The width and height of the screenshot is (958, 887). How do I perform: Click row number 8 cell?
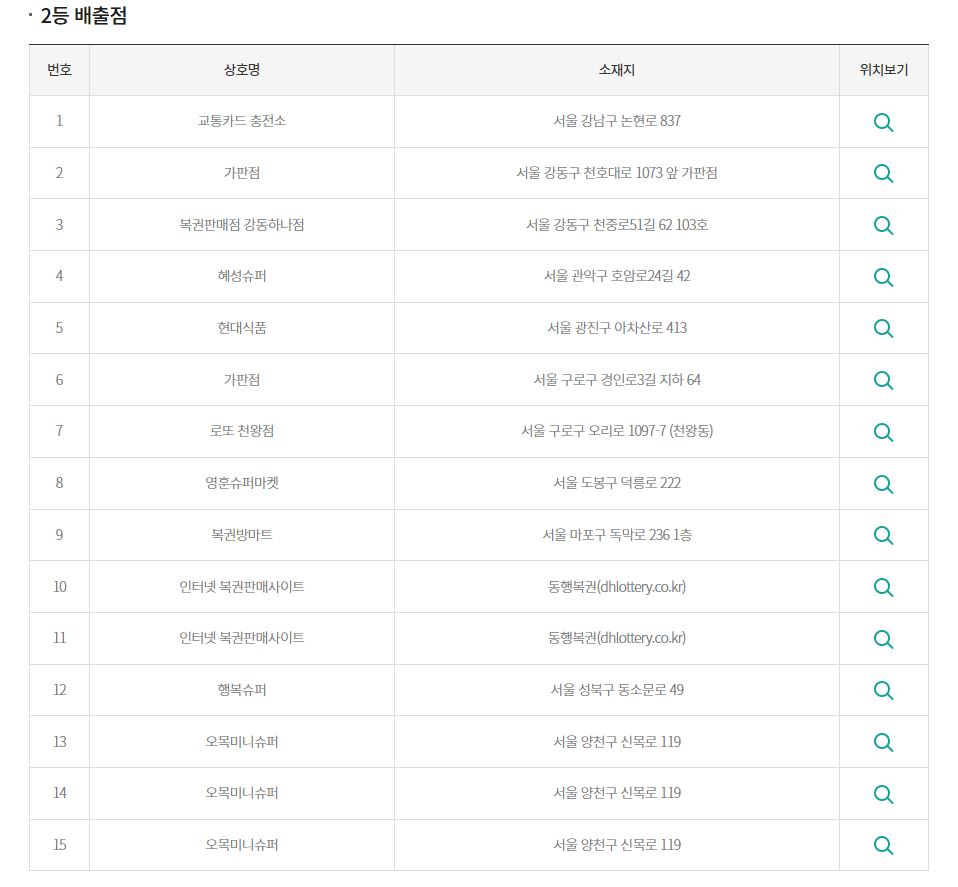(x=59, y=483)
